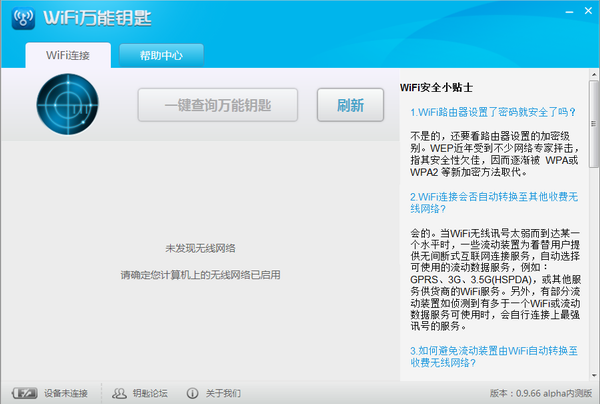This screenshot has width=600, height=404.
Task: Minimize the WiFi万能钥匙 window
Action: 569,12
